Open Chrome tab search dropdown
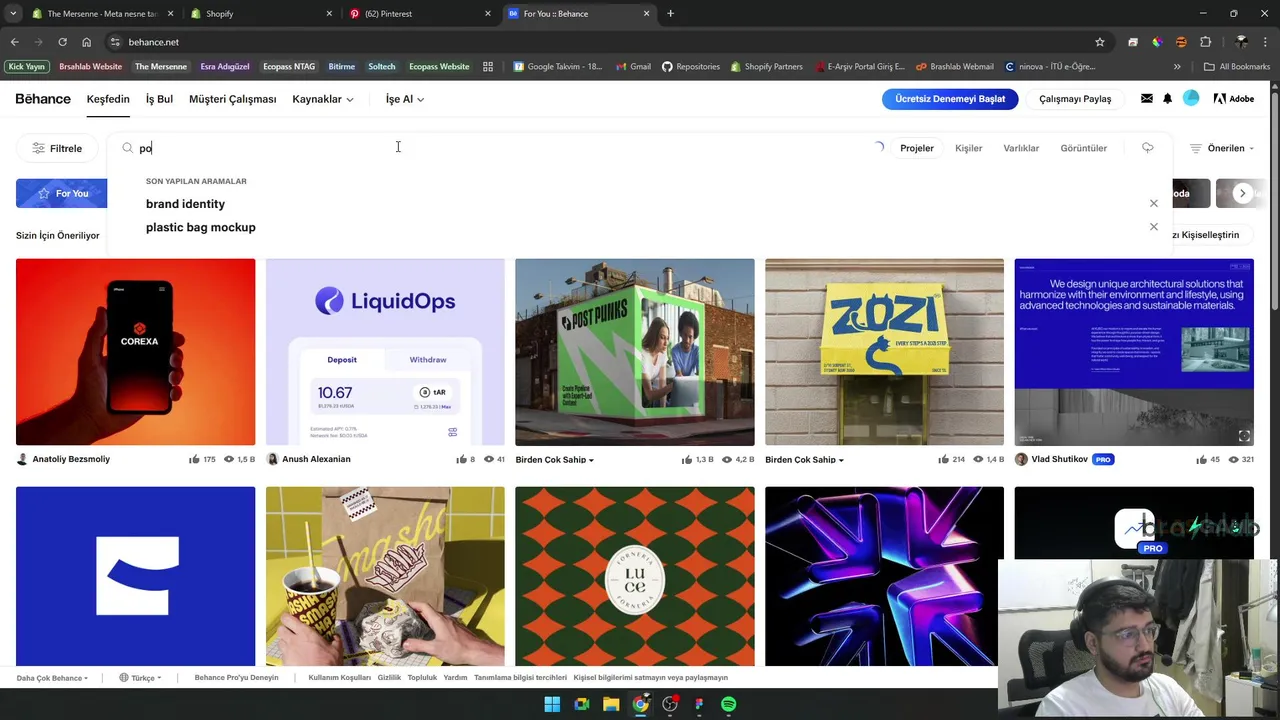The height and width of the screenshot is (720, 1280). (13, 14)
